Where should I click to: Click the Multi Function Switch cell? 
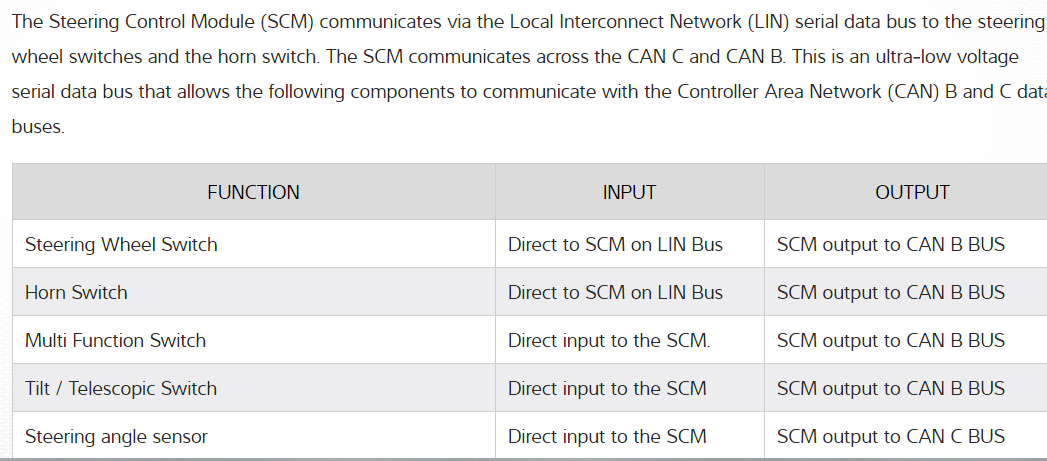click(x=115, y=340)
